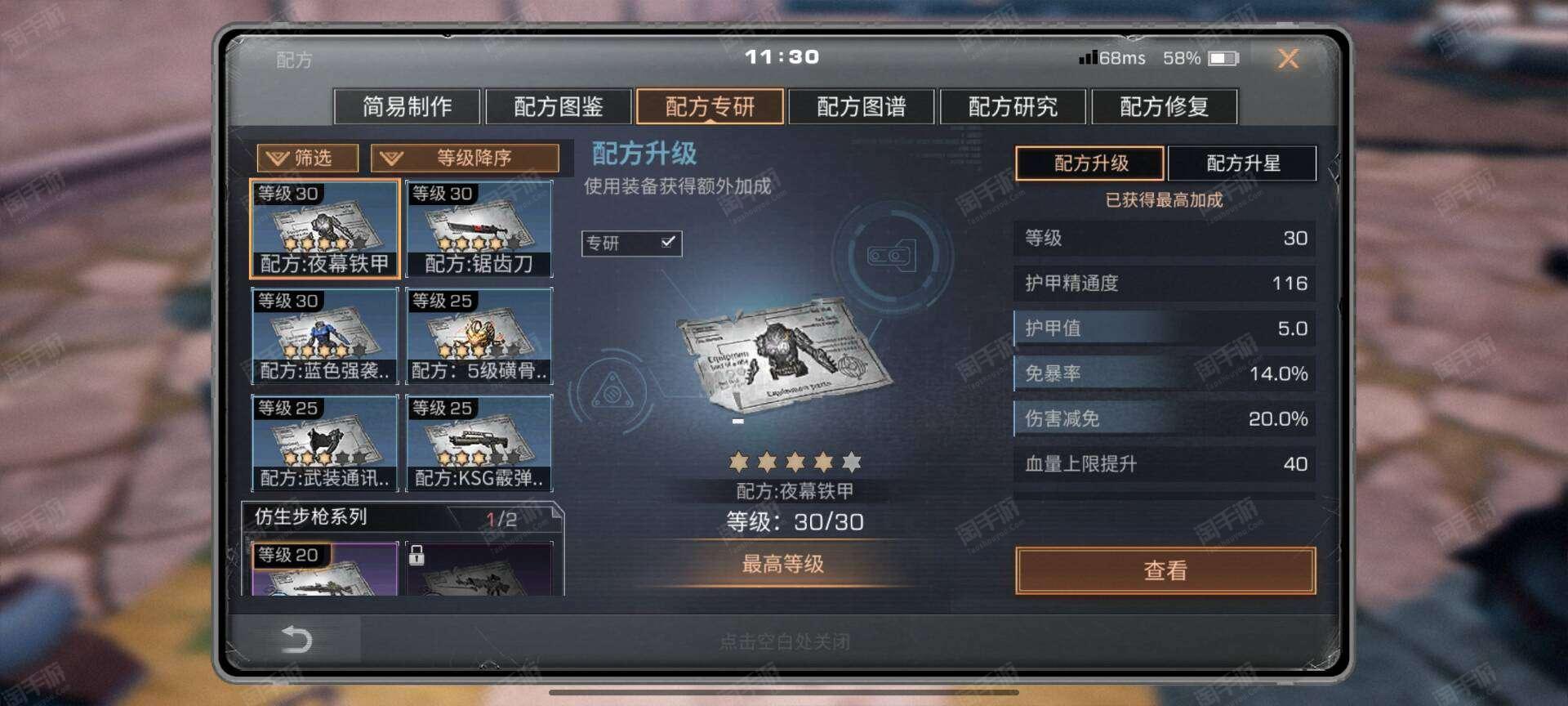
Task: Click the padlock icon on the locked rifle recipe
Action: tap(416, 555)
